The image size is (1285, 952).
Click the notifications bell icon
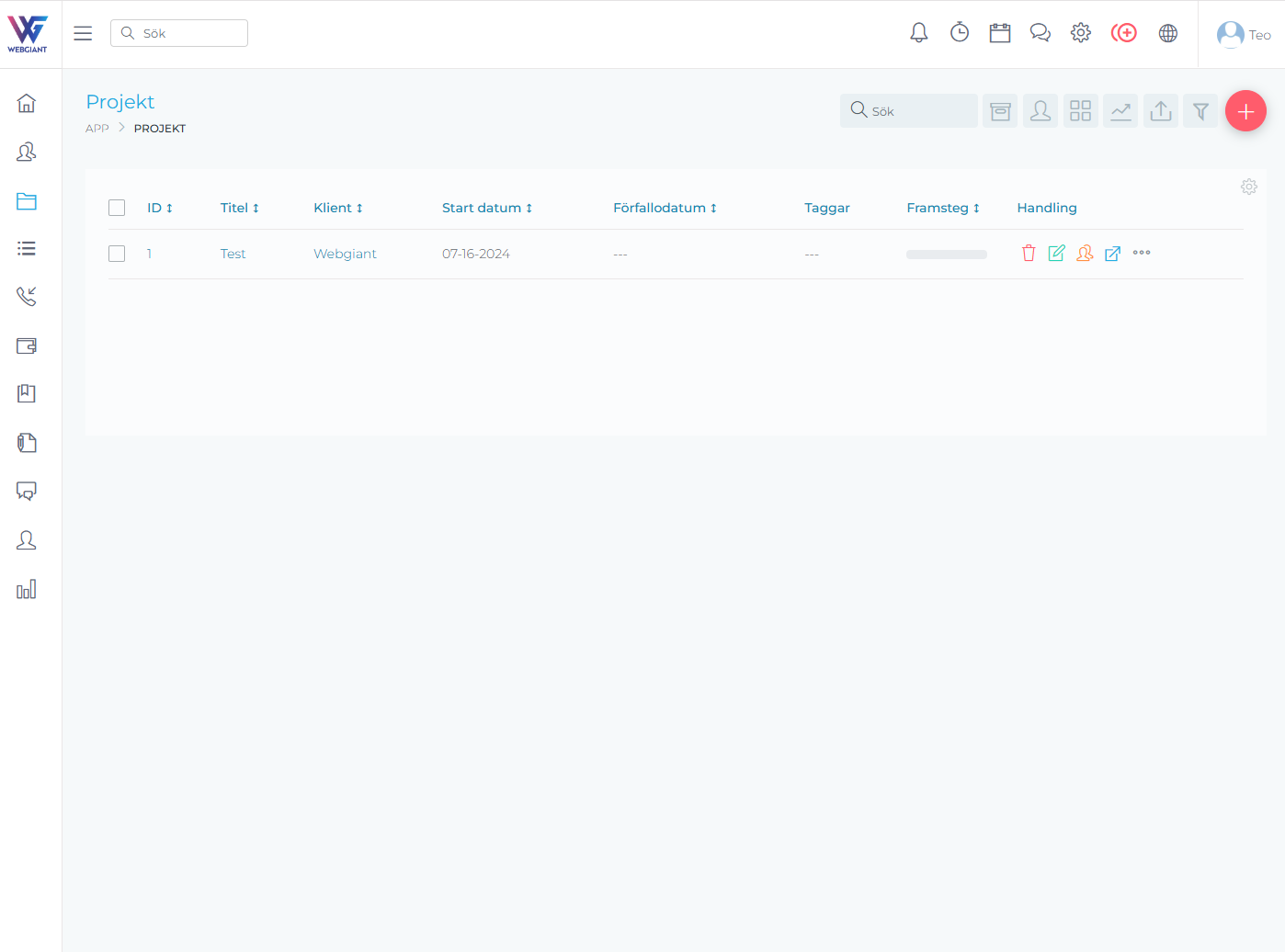[x=918, y=33]
